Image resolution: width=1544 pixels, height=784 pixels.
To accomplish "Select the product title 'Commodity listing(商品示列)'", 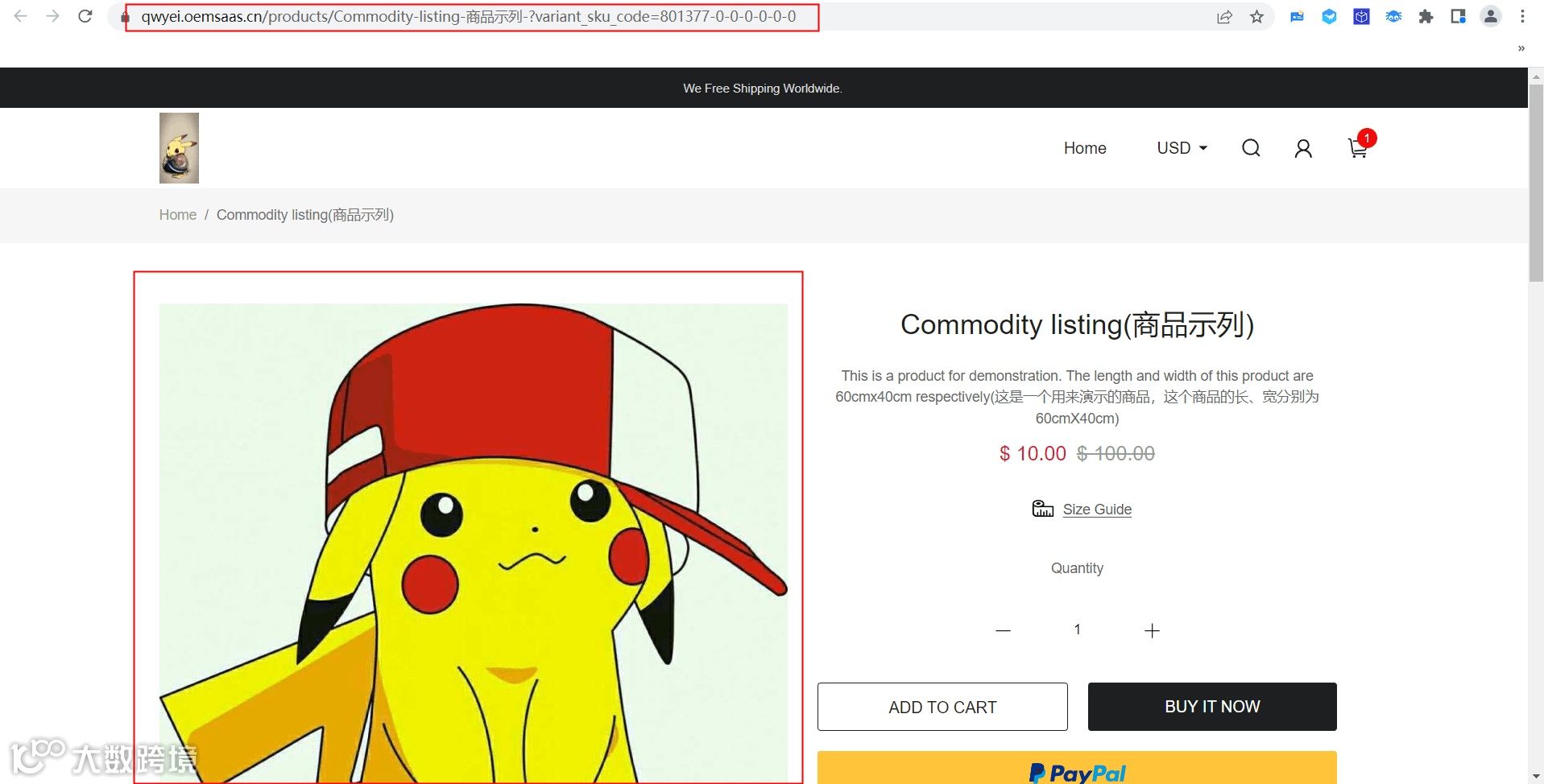I will coord(1077,324).
